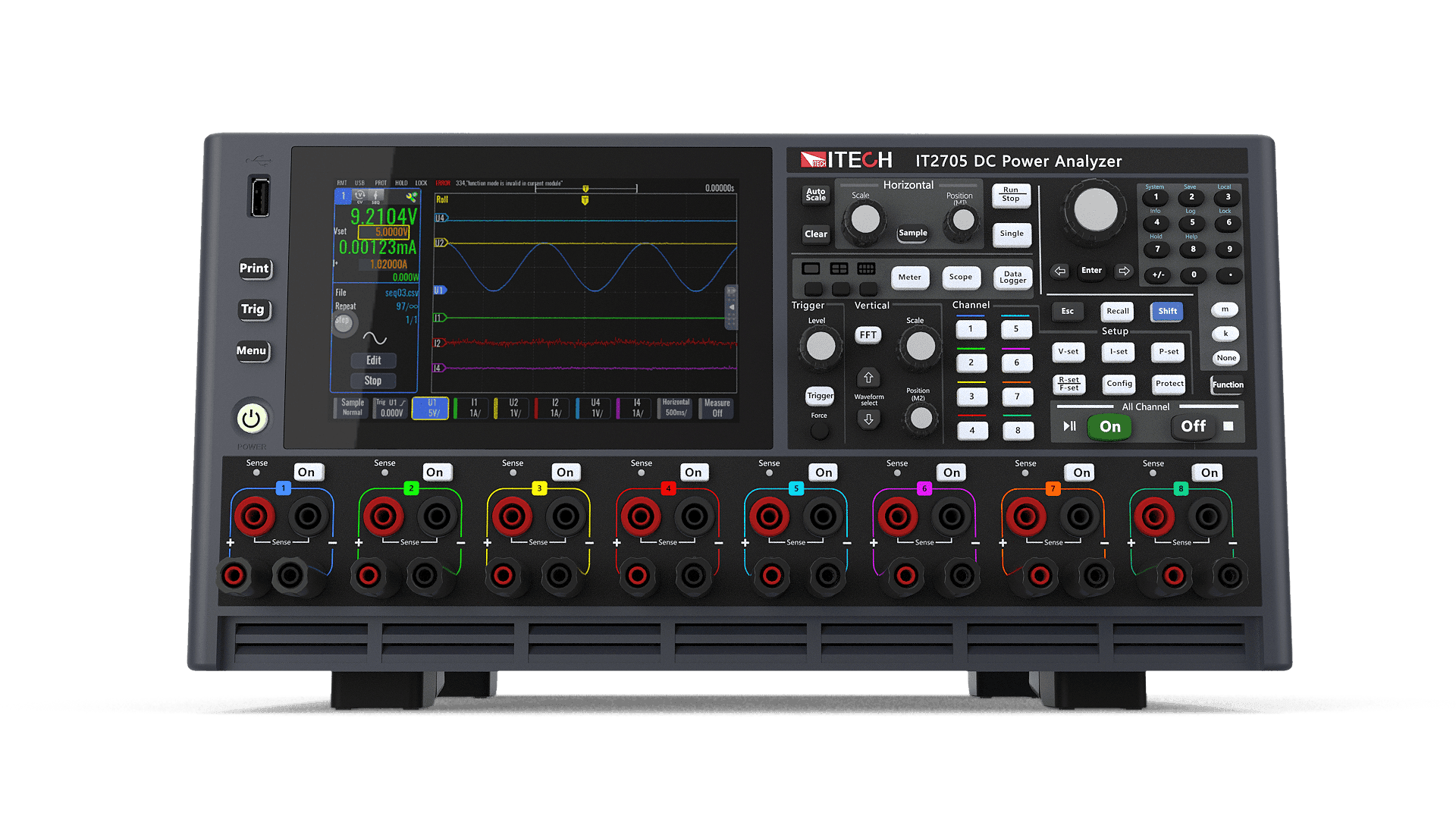Click the Meter key
1456x819 pixels.
[910, 278]
